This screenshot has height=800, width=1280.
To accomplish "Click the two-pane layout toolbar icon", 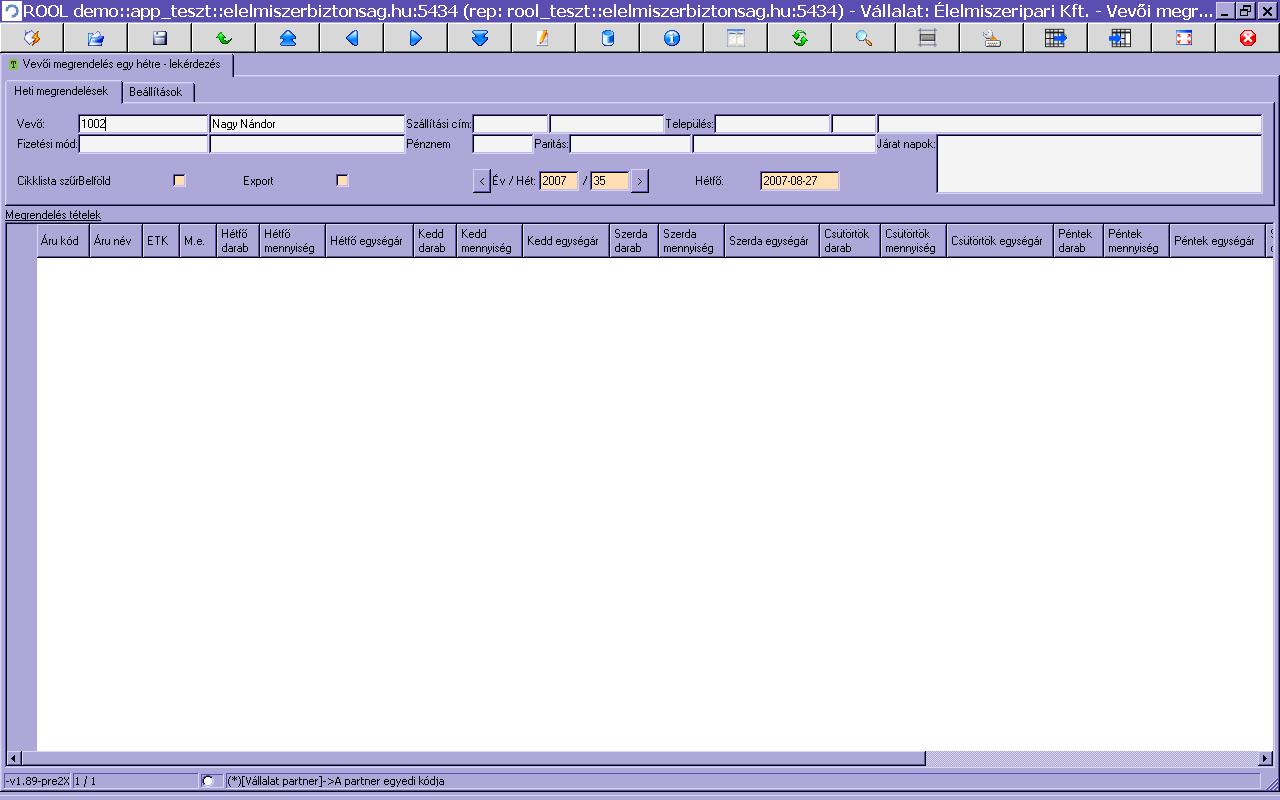I will [736, 38].
